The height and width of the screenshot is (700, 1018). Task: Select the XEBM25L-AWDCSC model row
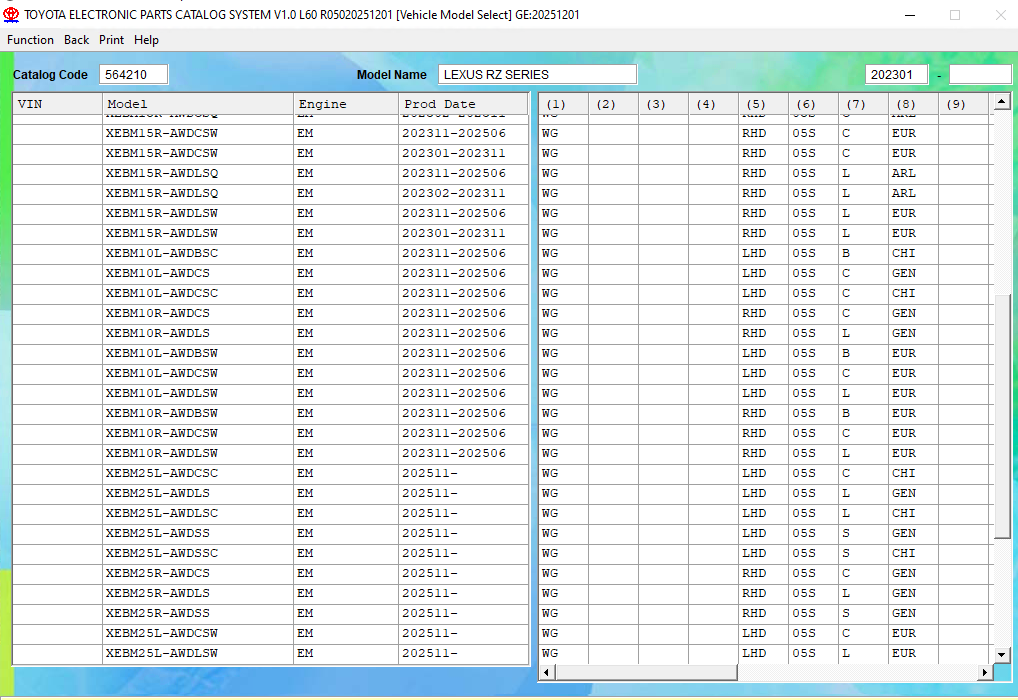[161, 473]
